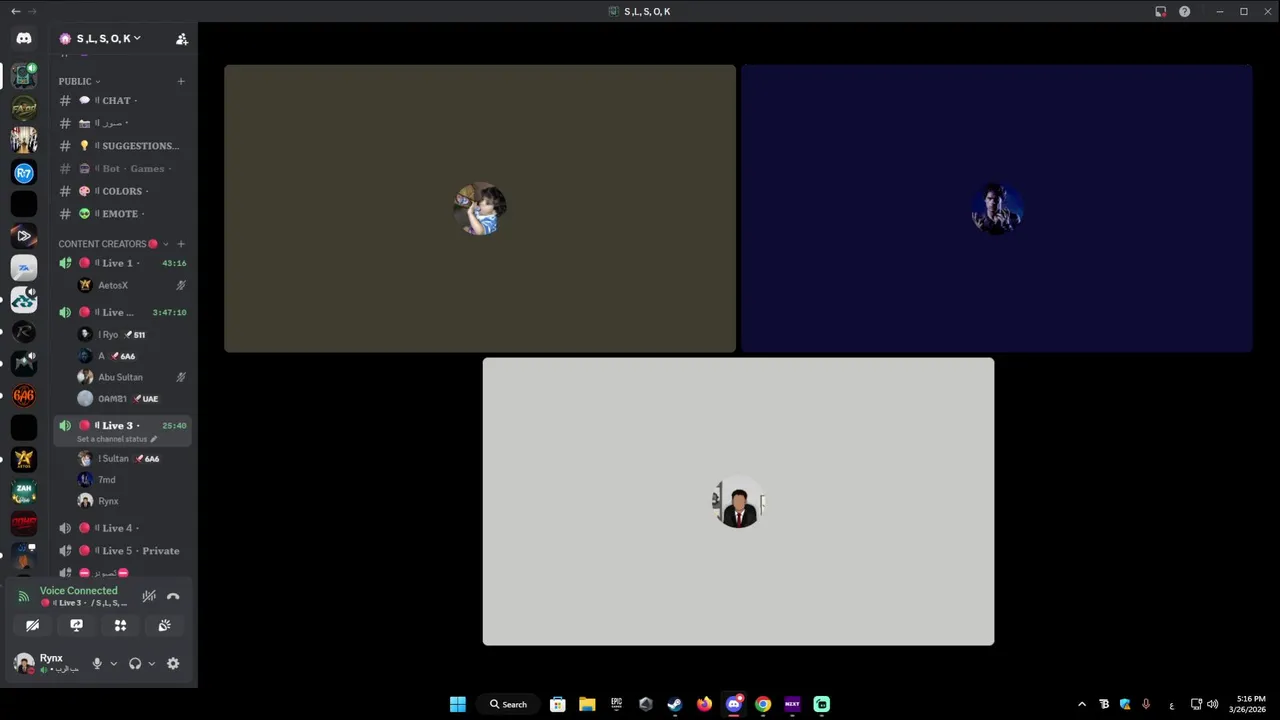
Task: Select Abu Sultan in voice list
Action: point(132,377)
